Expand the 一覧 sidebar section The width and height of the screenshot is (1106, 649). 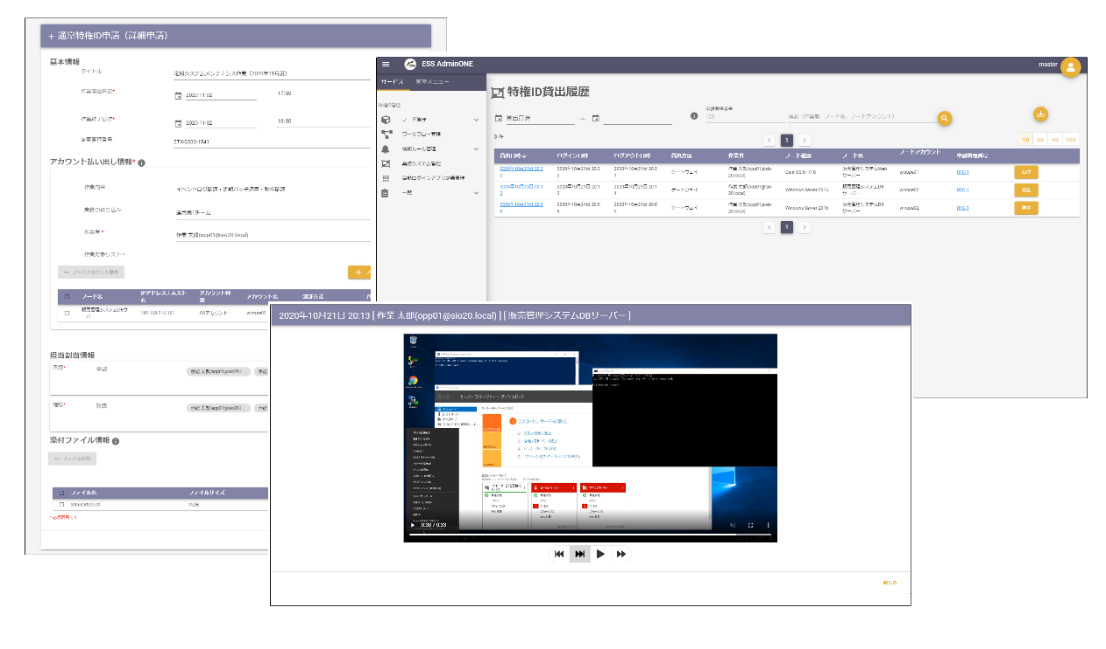[476, 192]
